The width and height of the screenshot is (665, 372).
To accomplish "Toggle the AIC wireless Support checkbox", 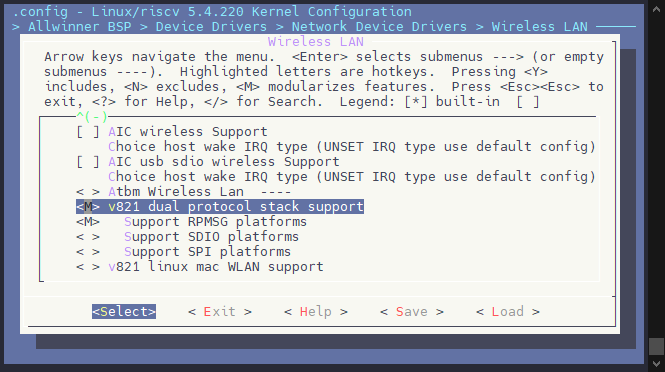I will (172, 131).
